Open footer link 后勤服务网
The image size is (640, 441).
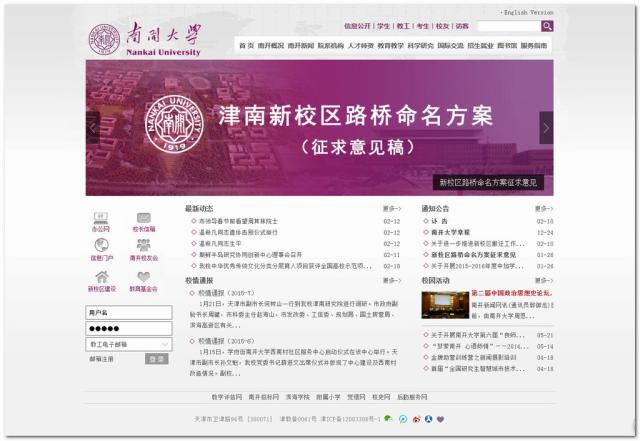(412, 397)
